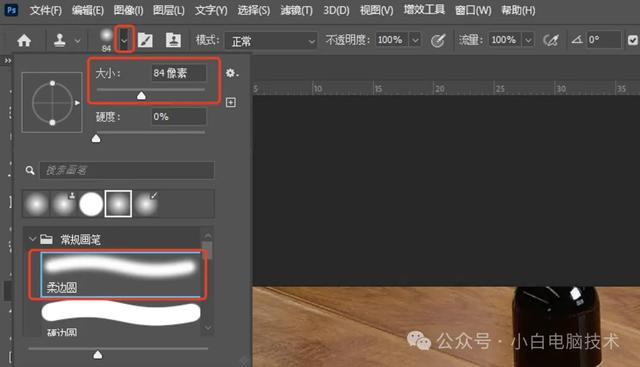Screen dimensions: 640x367
Task: Click the brush panel gear settings icon
Action: click(231, 73)
